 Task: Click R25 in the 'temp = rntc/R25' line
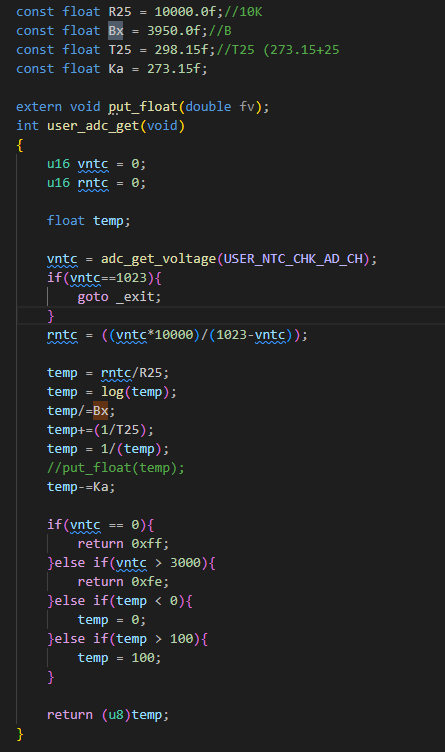click(151, 373)
